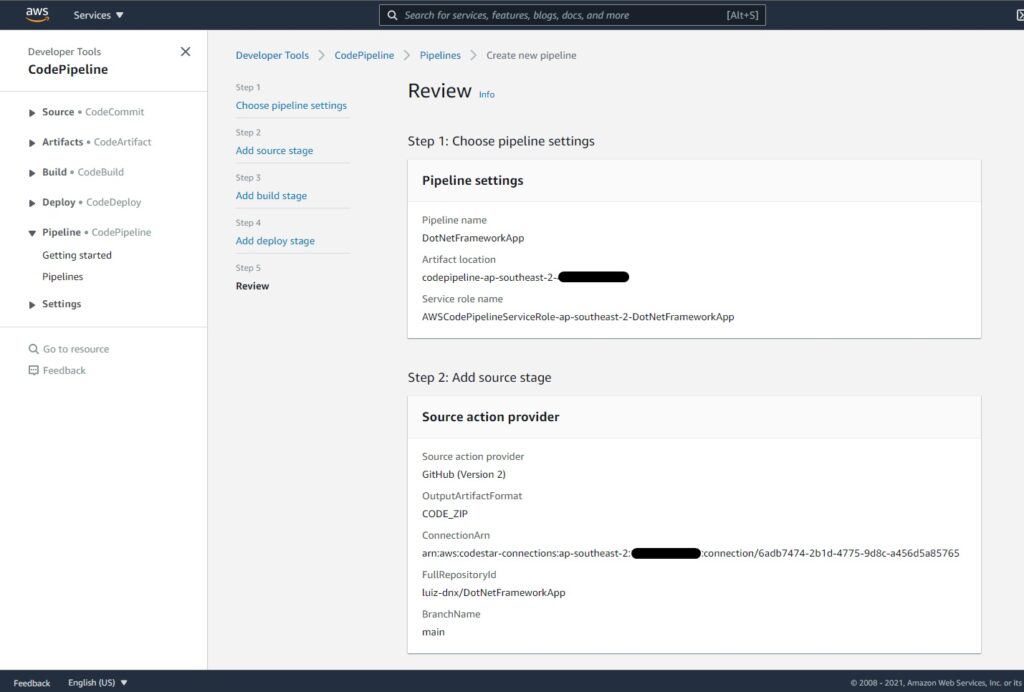Click the Feedback button in the bottom bar
Screen dimensions: 1024x692
(30, 683)
